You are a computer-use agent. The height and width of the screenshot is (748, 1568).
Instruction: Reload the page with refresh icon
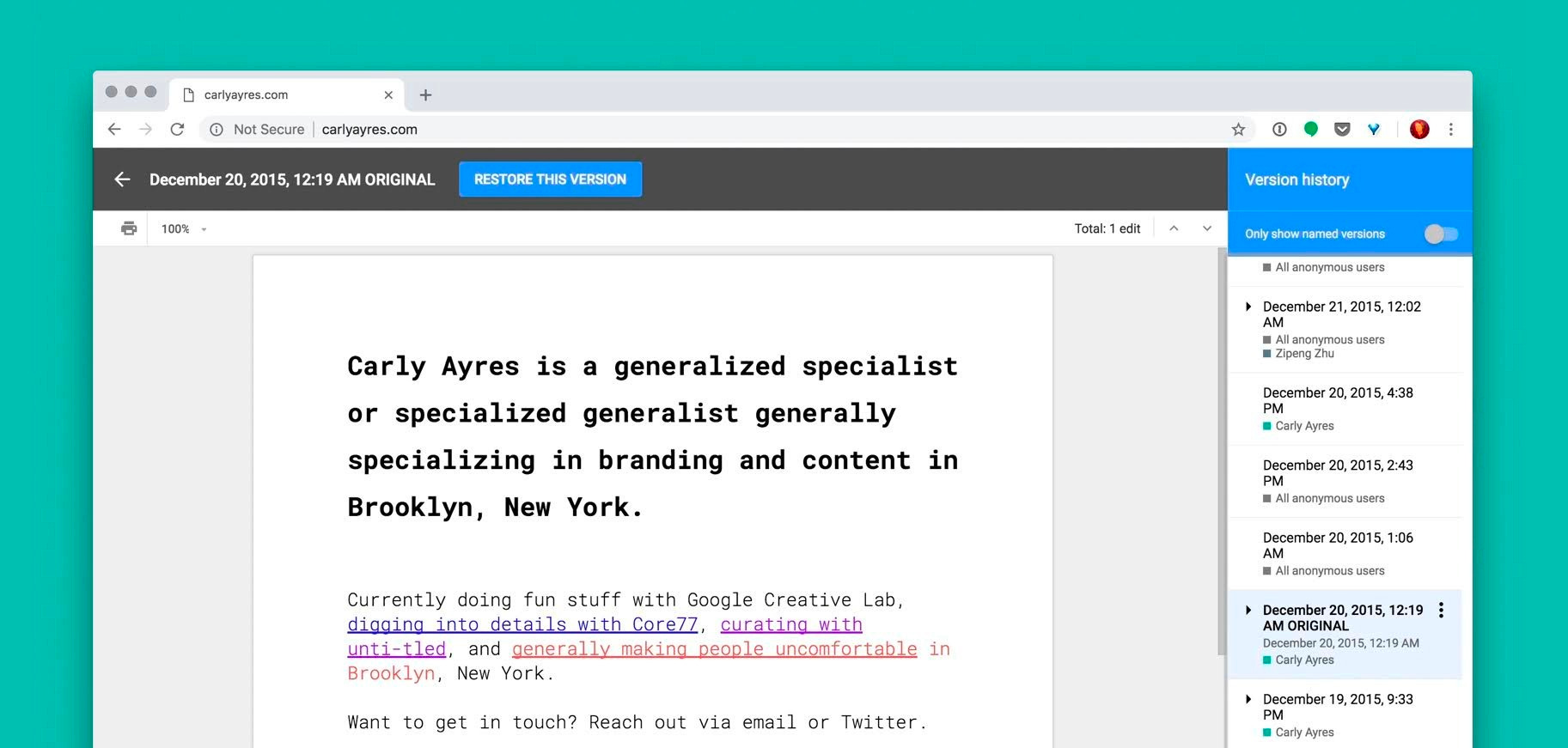177,130
